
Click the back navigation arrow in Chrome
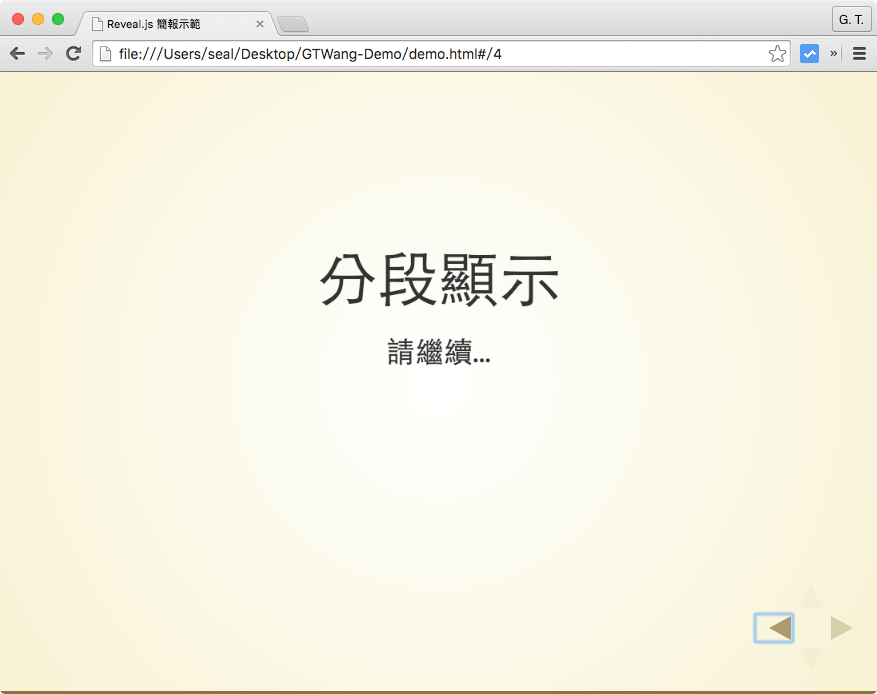17,53
